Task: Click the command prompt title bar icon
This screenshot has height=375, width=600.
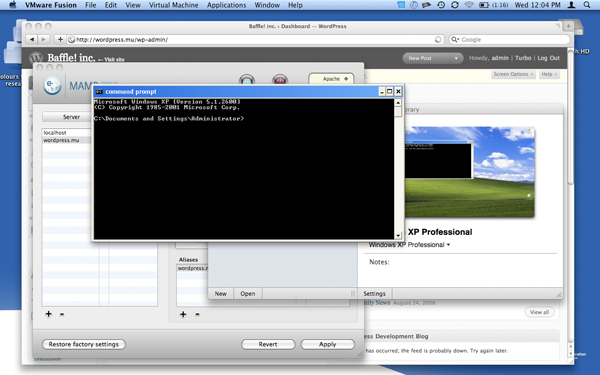Action: (x=99, y=91)
